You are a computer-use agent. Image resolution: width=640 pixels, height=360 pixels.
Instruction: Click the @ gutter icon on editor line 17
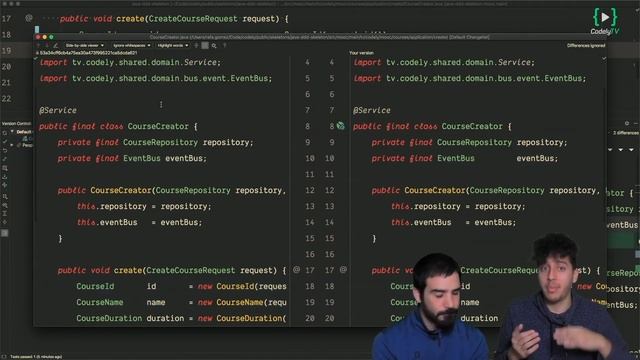coord(29,18)
